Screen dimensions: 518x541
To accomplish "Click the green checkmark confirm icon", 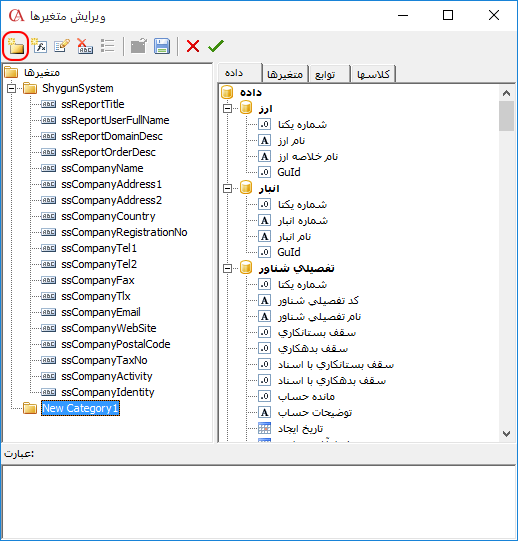I will pos(216,46).
